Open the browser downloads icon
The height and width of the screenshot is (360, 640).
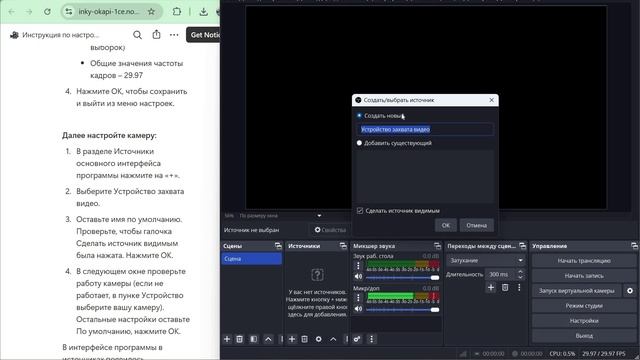[x=203, y=12]
